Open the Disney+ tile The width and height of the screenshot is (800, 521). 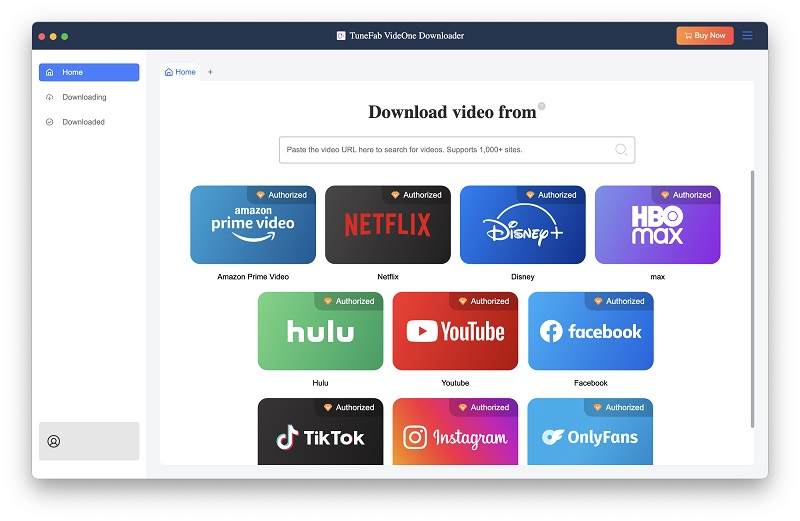click(x=522, y=225)
